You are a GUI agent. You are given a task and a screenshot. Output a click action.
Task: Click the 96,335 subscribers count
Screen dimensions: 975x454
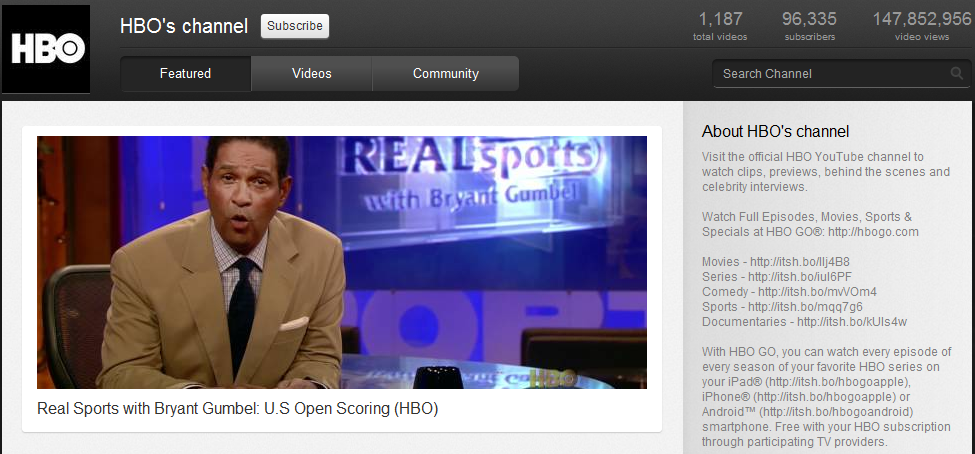tap(810, 26)
